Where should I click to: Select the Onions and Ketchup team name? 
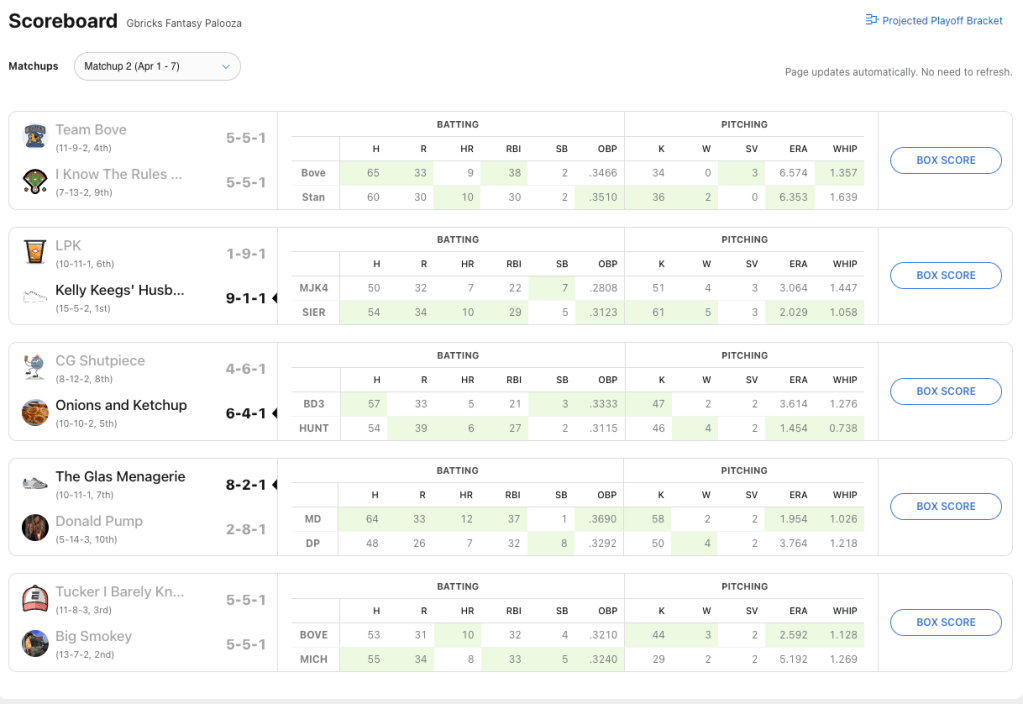tap(121, 405)
